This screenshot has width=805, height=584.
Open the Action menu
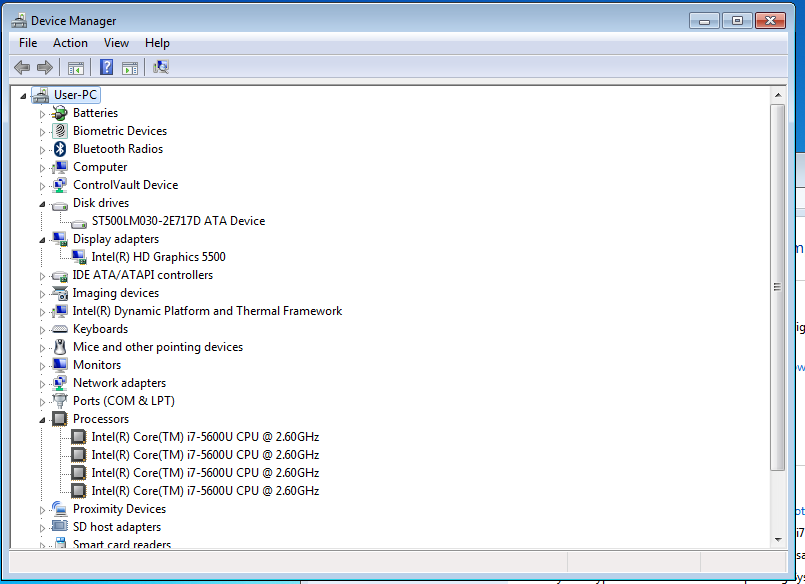coord(70,43)
